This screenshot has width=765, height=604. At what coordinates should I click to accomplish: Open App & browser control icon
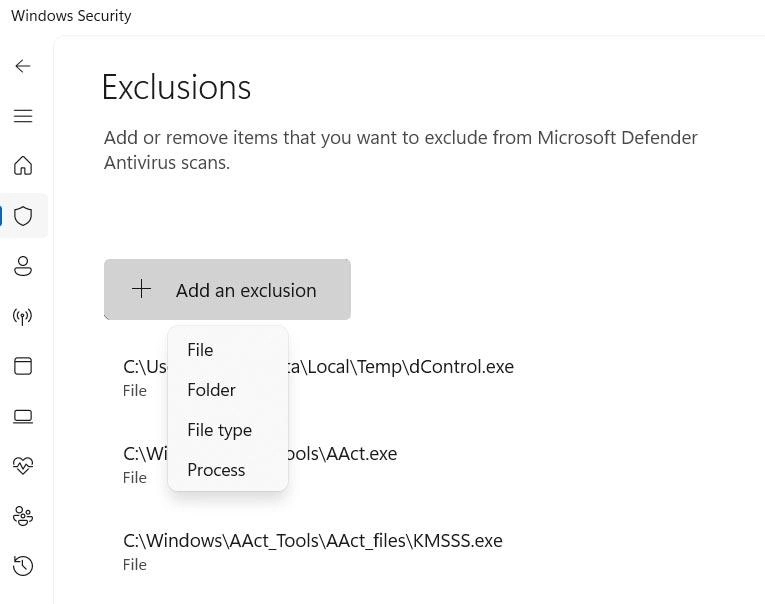tap(23, 366)
